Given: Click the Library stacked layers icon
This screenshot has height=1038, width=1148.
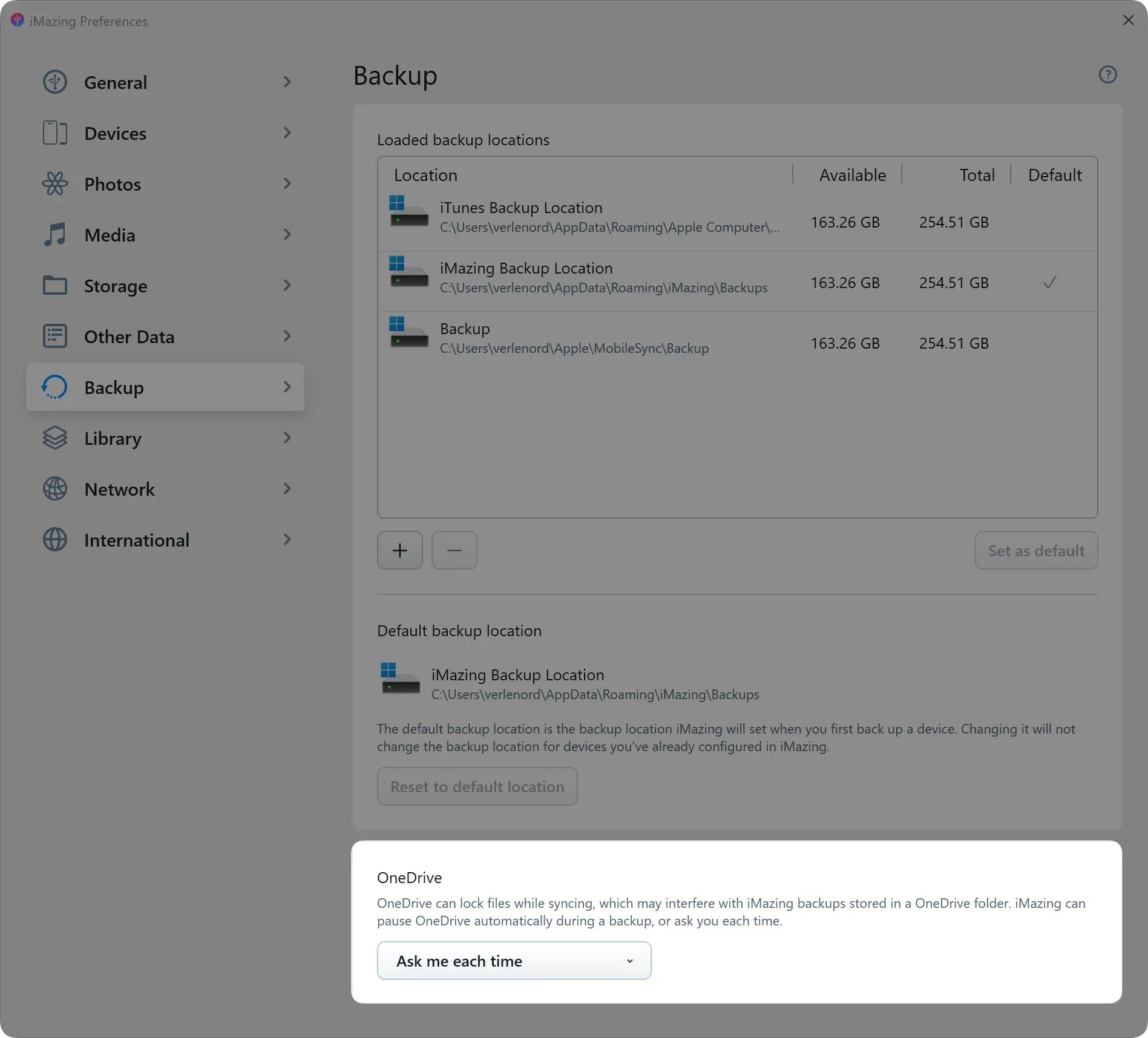Looking at the screenshot, I should tap(55, 438).
